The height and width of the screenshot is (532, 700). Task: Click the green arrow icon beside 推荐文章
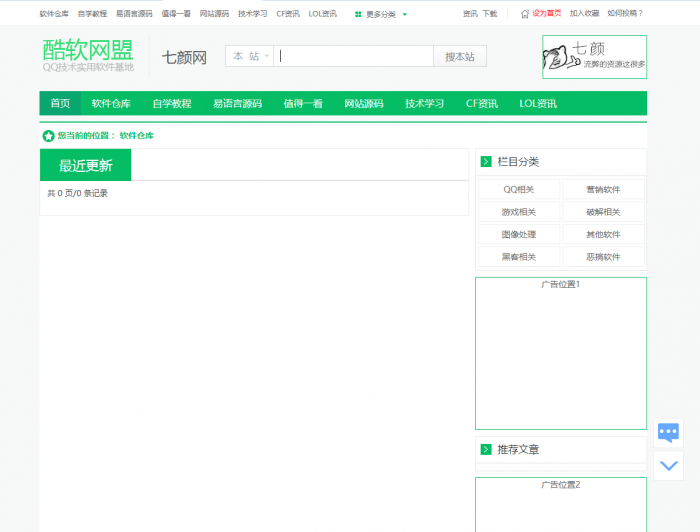click(x=486, y=450)
